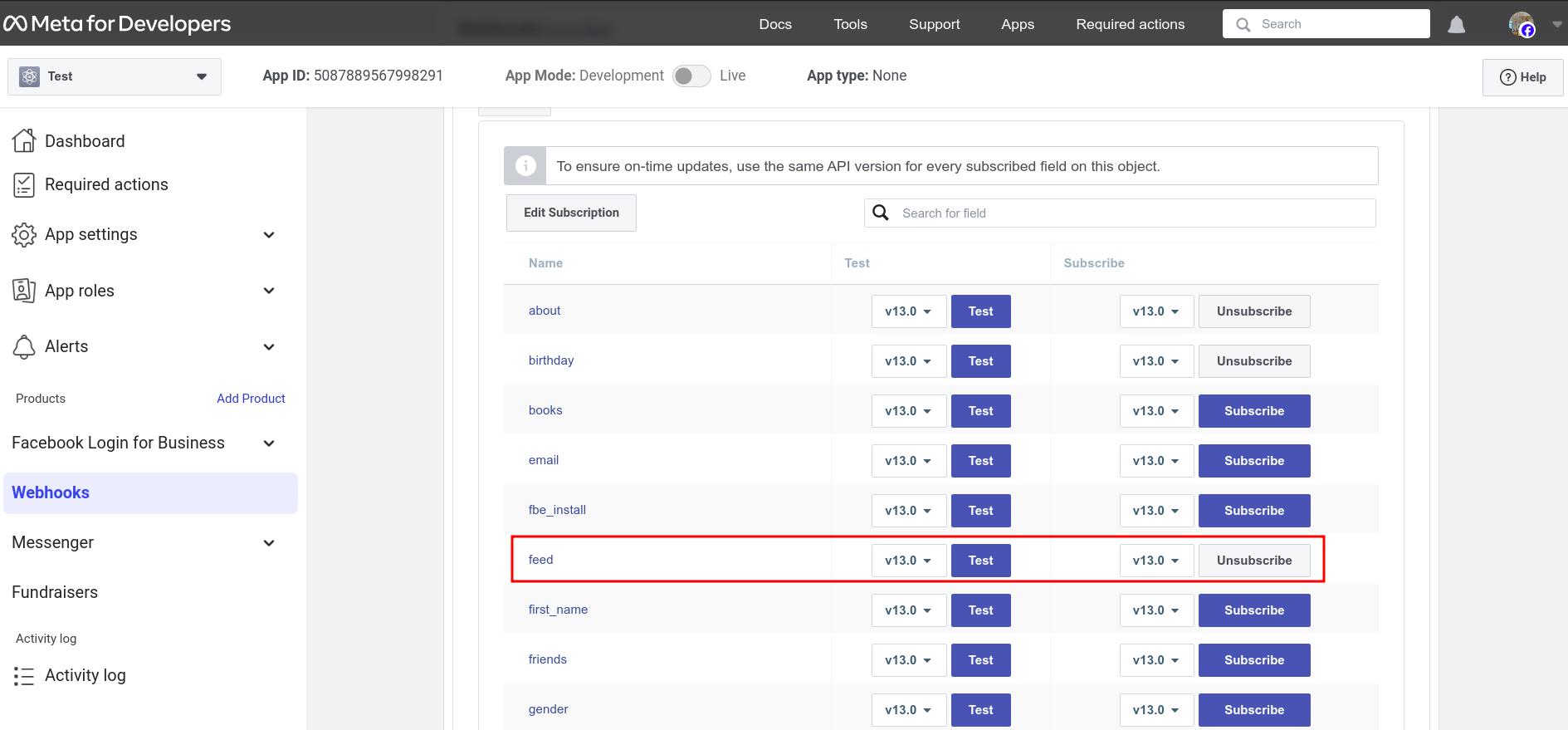Expand the Alerts section
Viewport: 1568px width, 730px height.
point(269,347)
